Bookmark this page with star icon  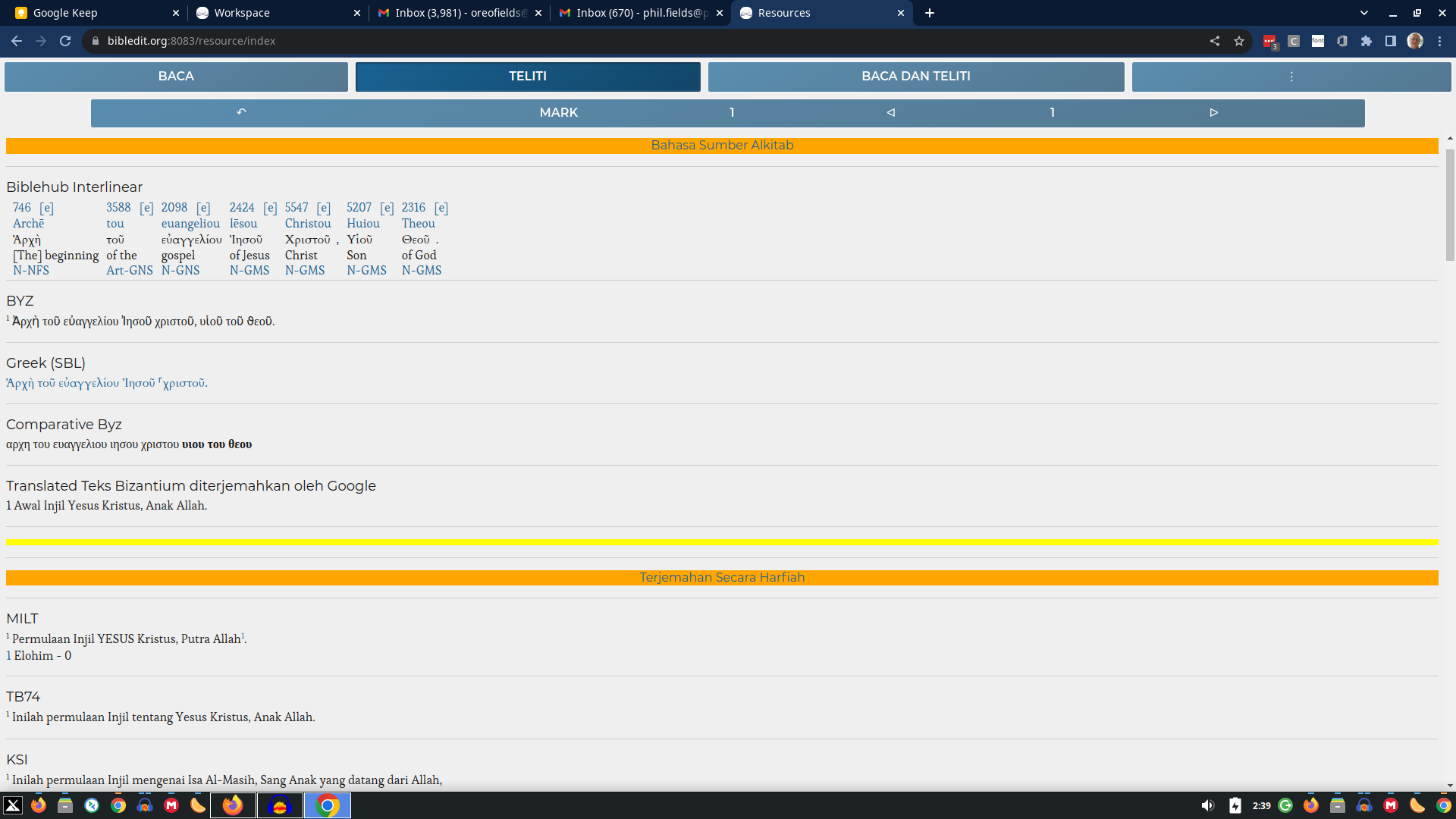click(1239, 41)
